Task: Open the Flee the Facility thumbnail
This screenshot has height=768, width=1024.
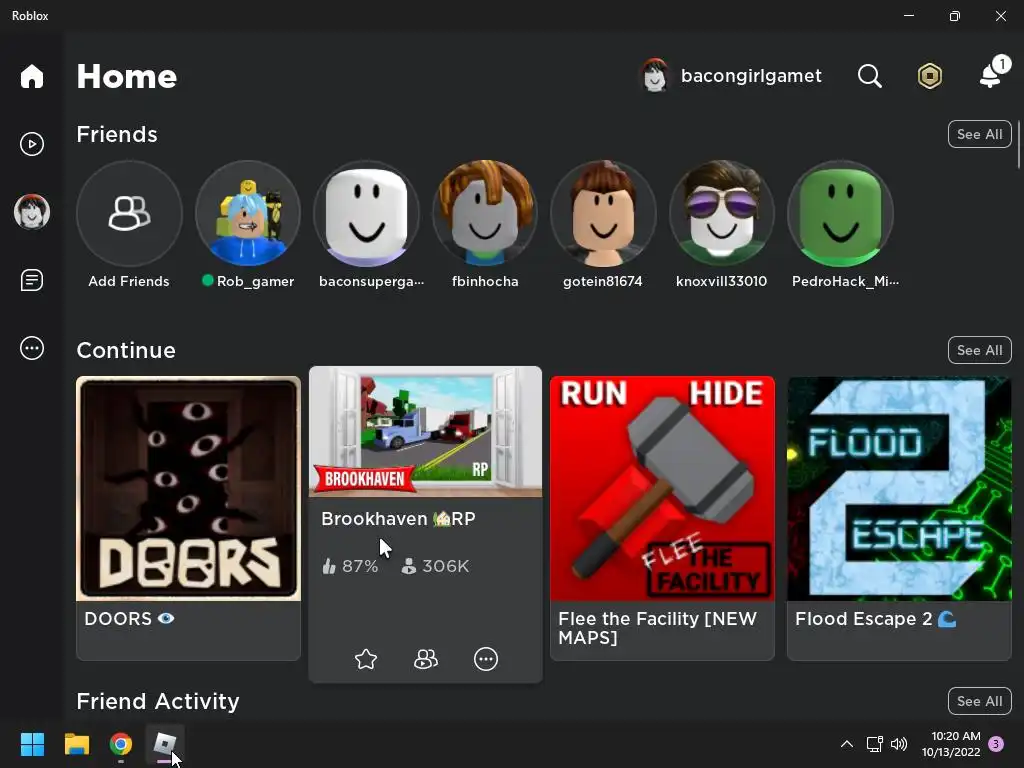Action: 662,488
